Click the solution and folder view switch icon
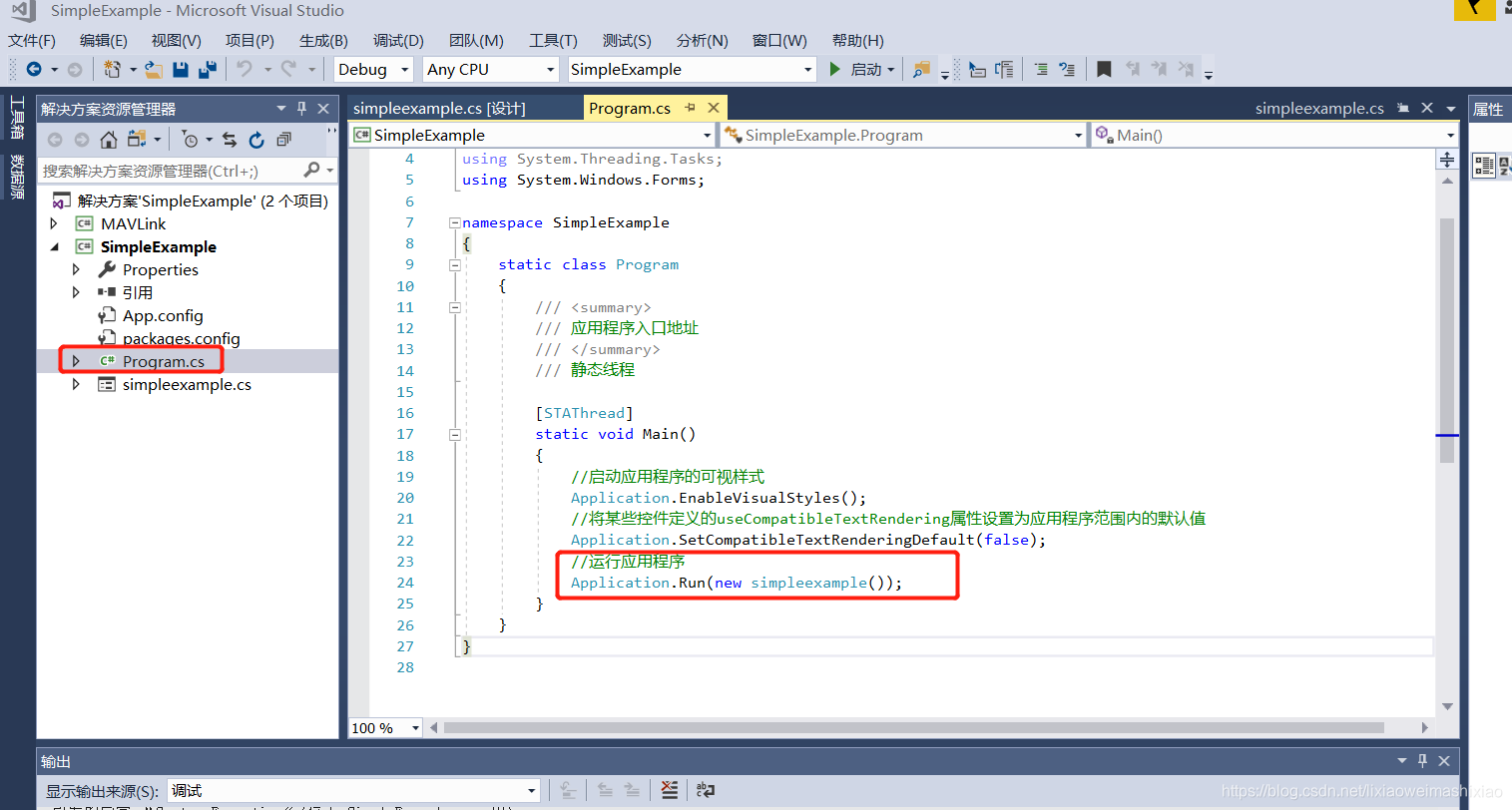 tap(137, 140)
